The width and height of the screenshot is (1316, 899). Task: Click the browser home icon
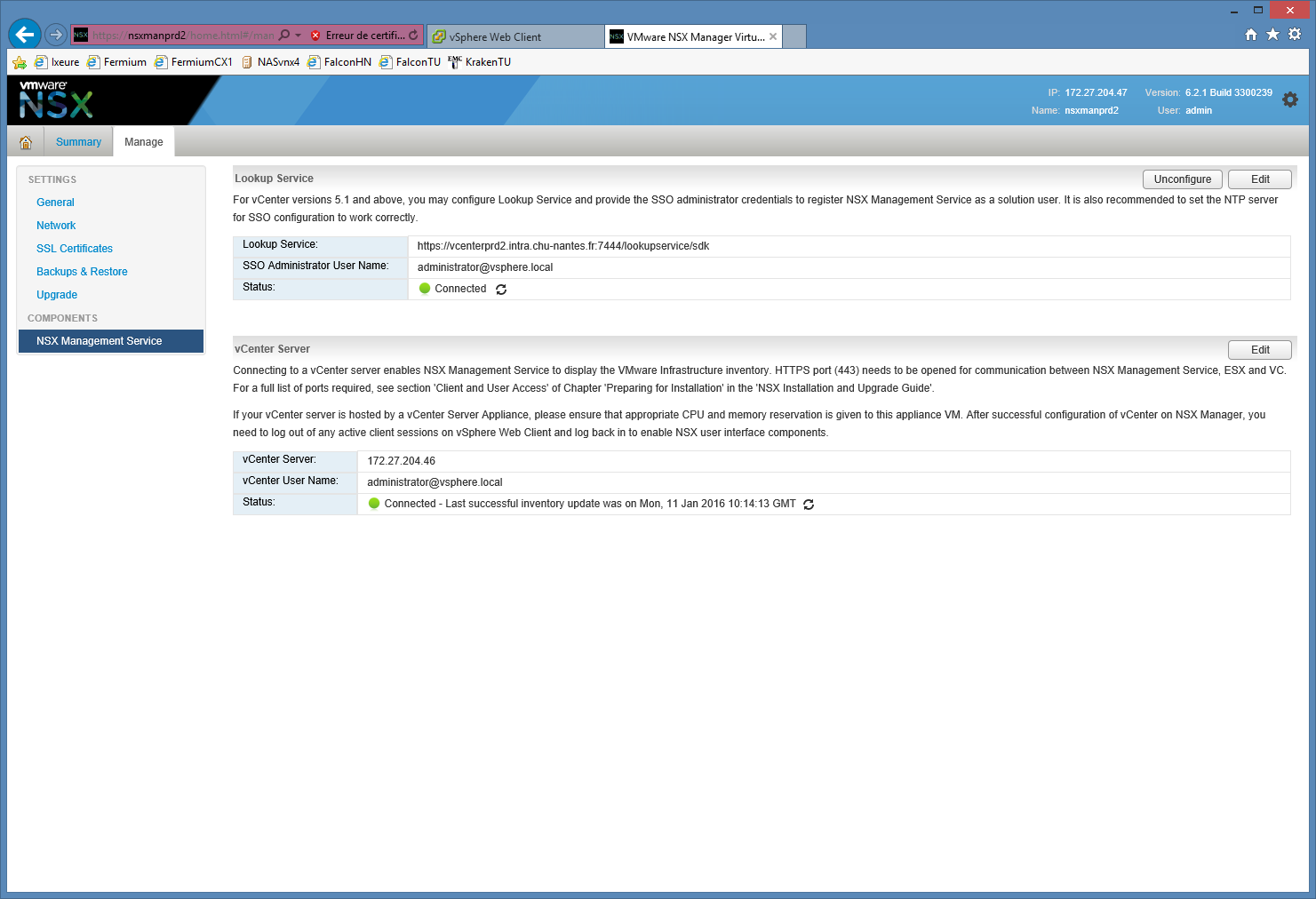[x=1251, y=35]
